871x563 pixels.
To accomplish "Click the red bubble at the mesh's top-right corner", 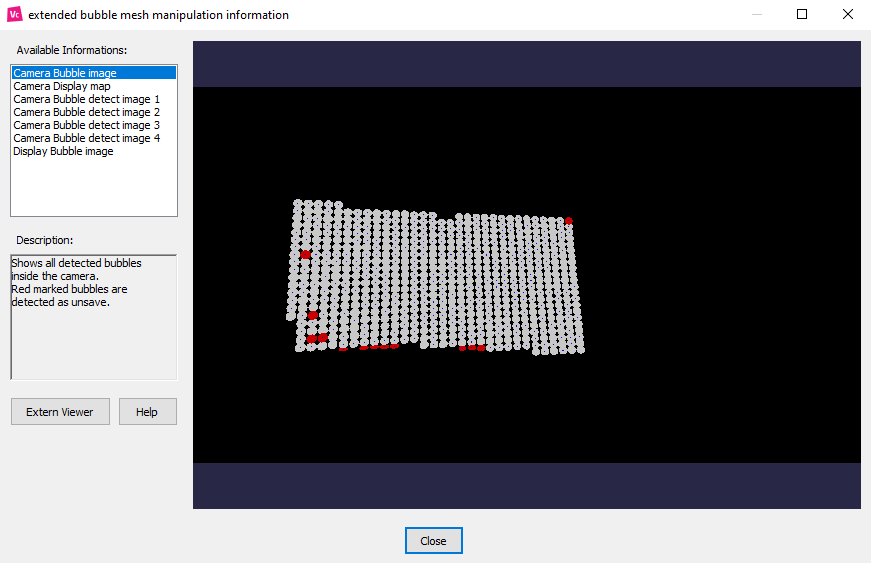I will [x=569, y=221].
